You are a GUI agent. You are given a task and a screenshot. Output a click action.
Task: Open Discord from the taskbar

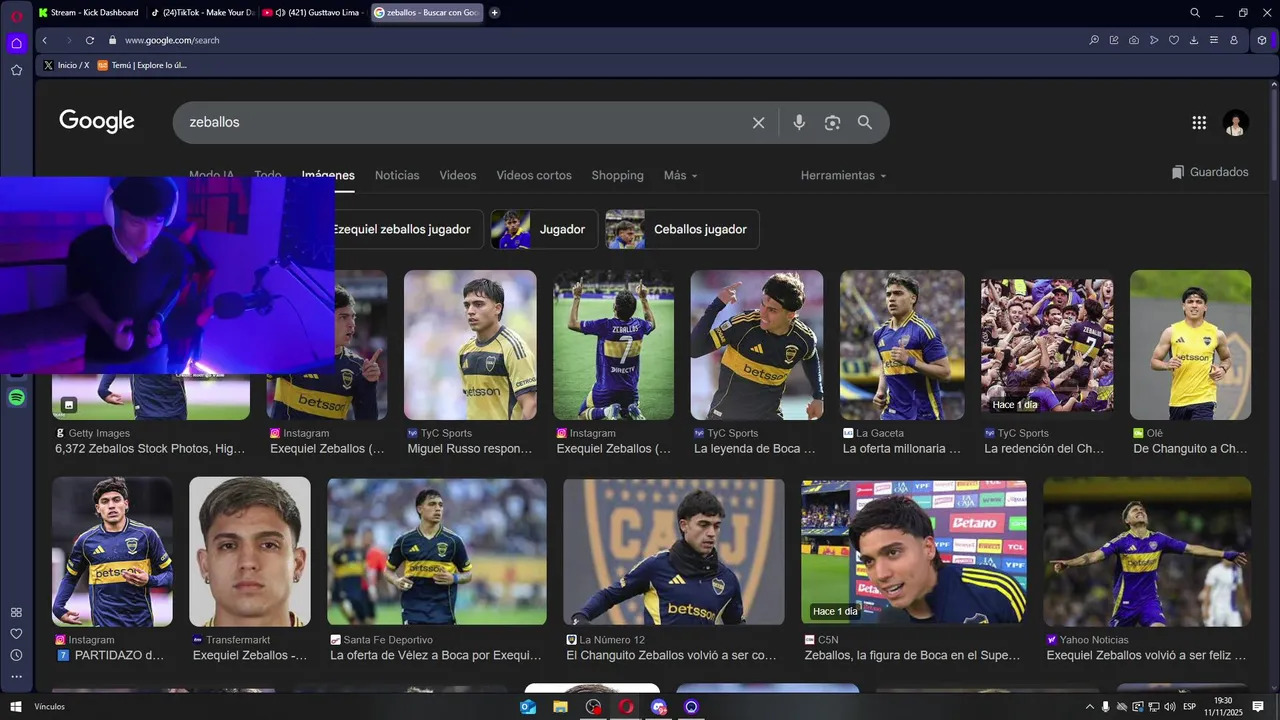[x=658, y=707]
